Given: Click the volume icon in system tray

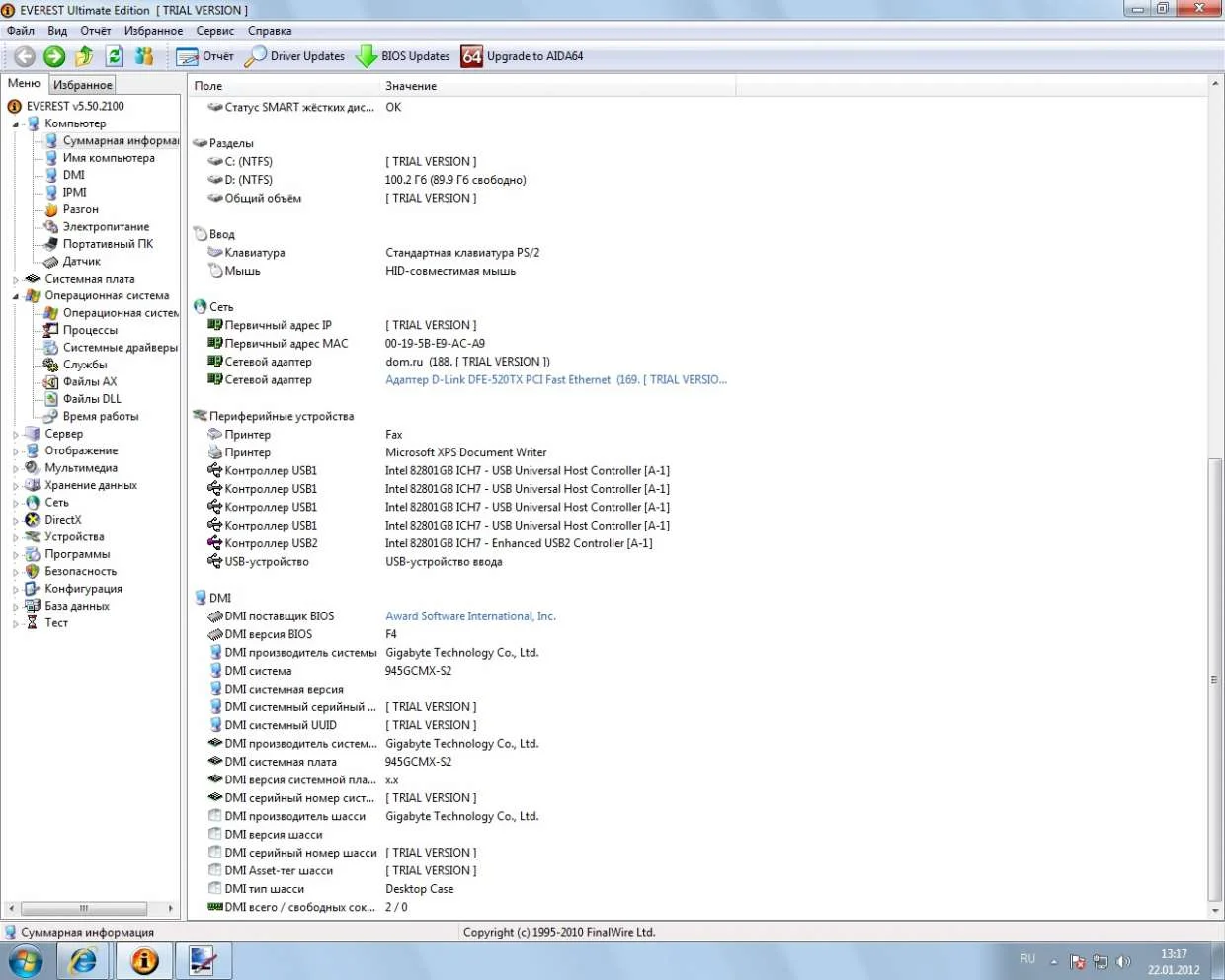Looking at the screenshot, I should pos(1123,962).
